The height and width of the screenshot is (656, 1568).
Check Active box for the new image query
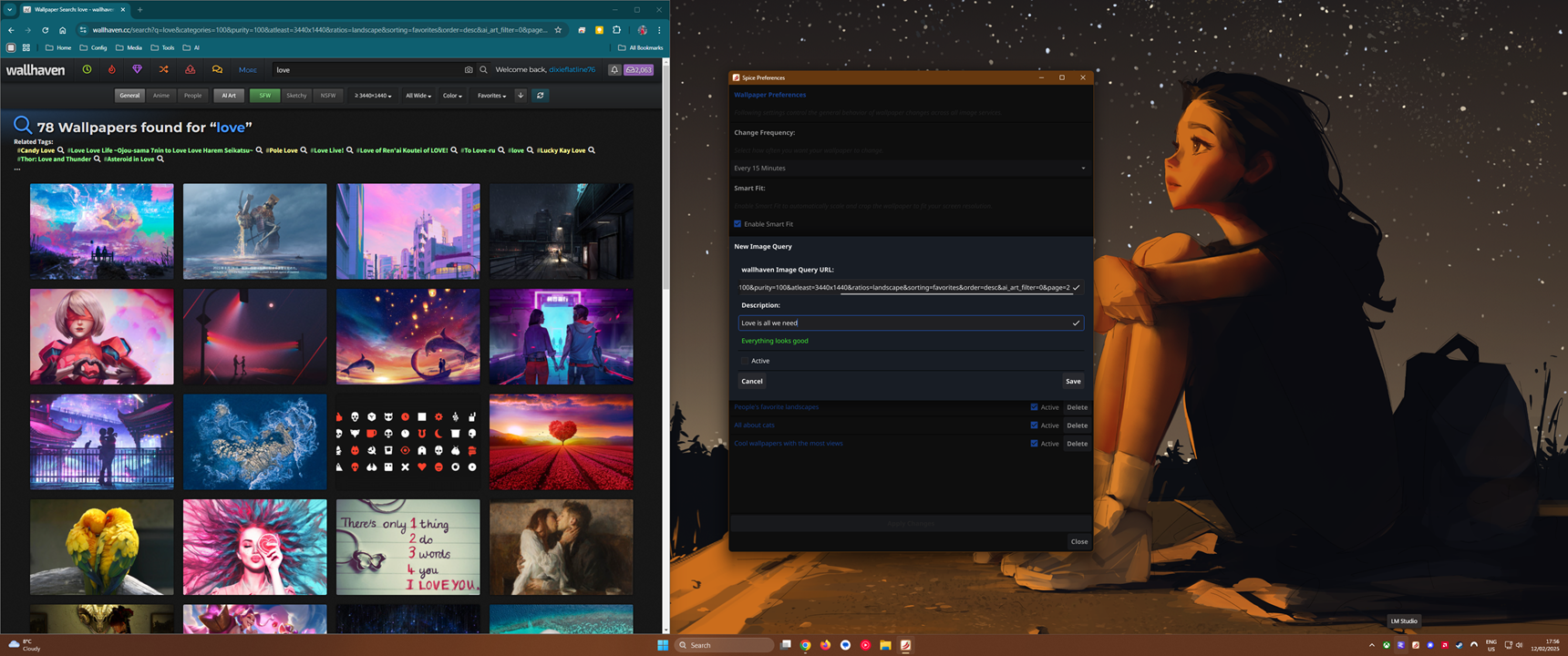(x=745, y=361)
